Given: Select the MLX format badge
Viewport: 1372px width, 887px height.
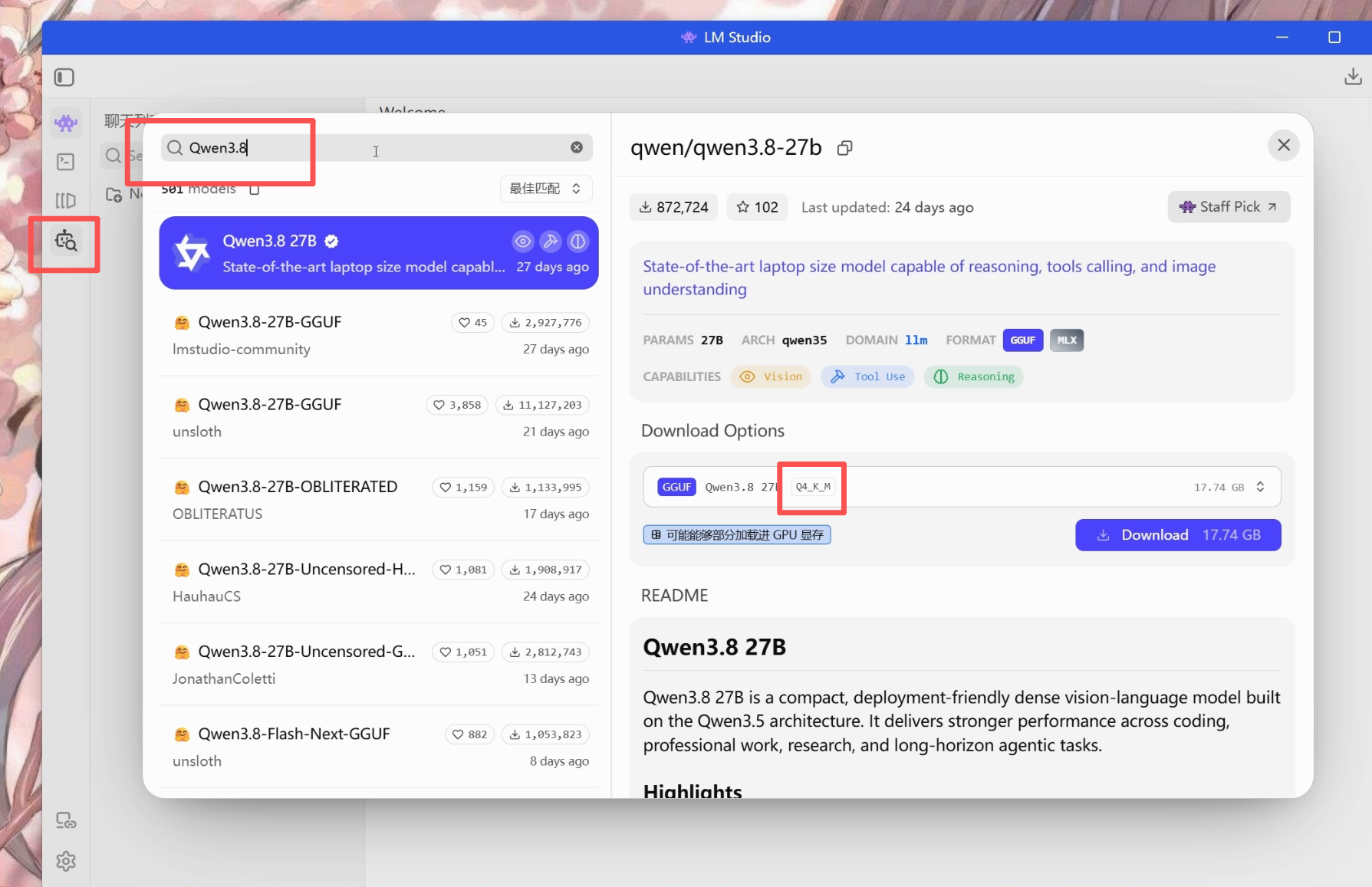Looking at the screenshot, I should click(1067, 340).
